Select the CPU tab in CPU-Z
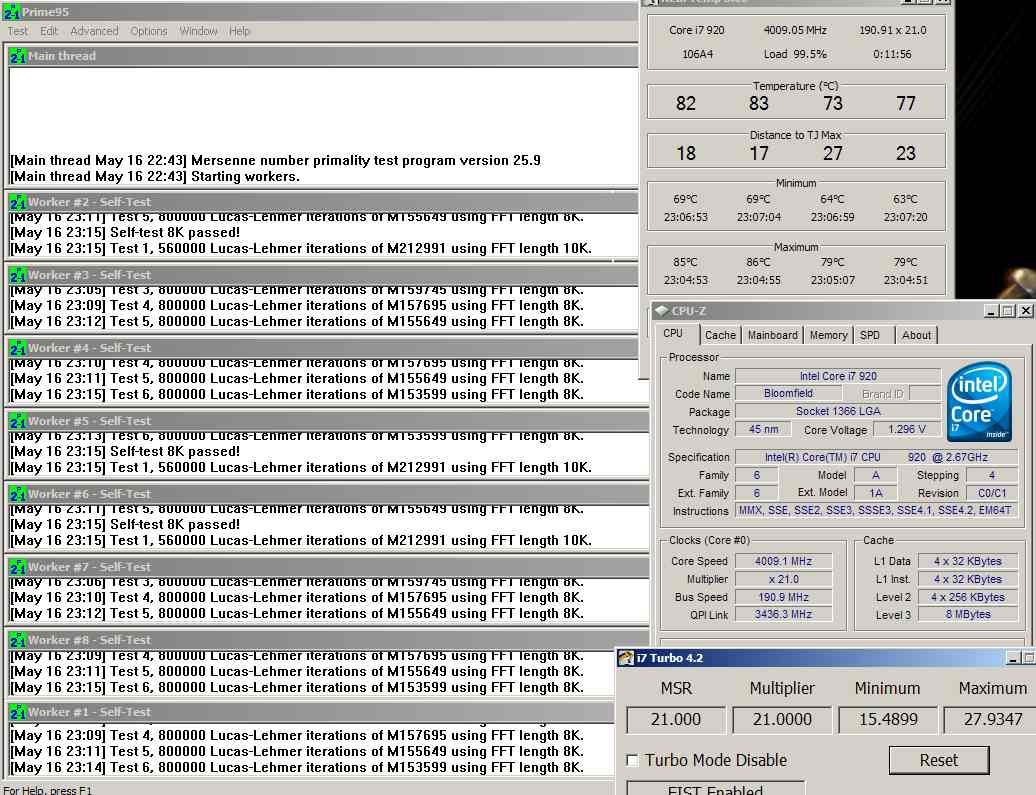1036x795 pixels. point(673,334)
